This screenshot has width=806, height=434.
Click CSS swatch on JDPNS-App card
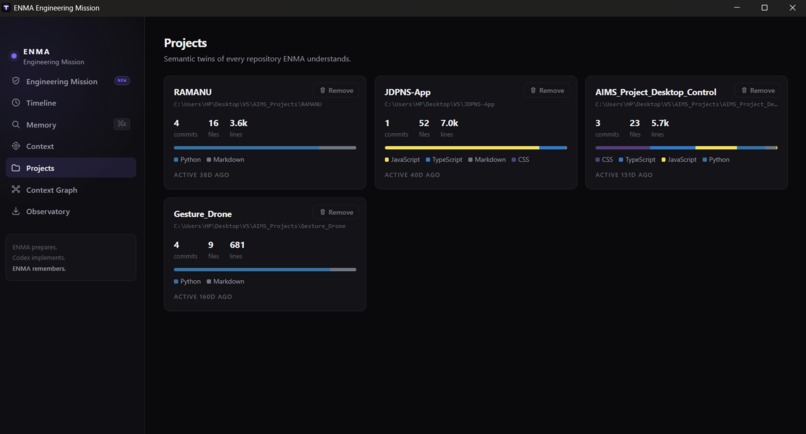tap(514, 160)
